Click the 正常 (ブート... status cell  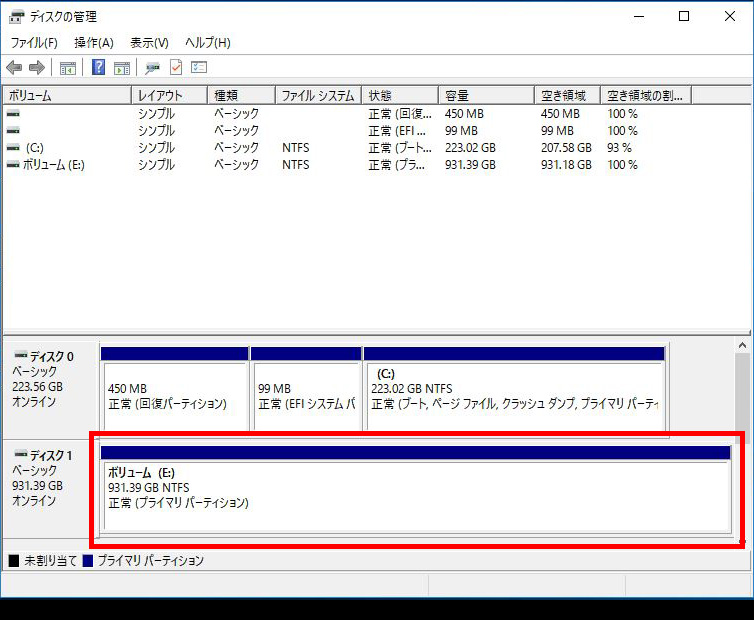coord(400,148)
